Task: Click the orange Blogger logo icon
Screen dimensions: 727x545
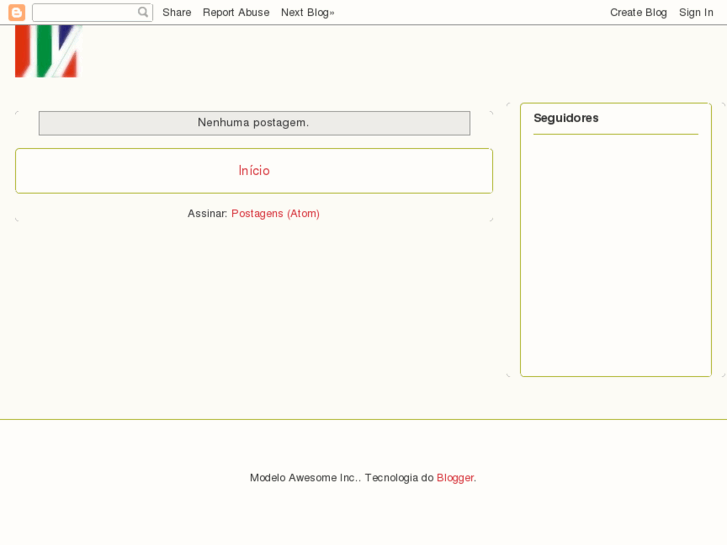Action: pos(16,12)
